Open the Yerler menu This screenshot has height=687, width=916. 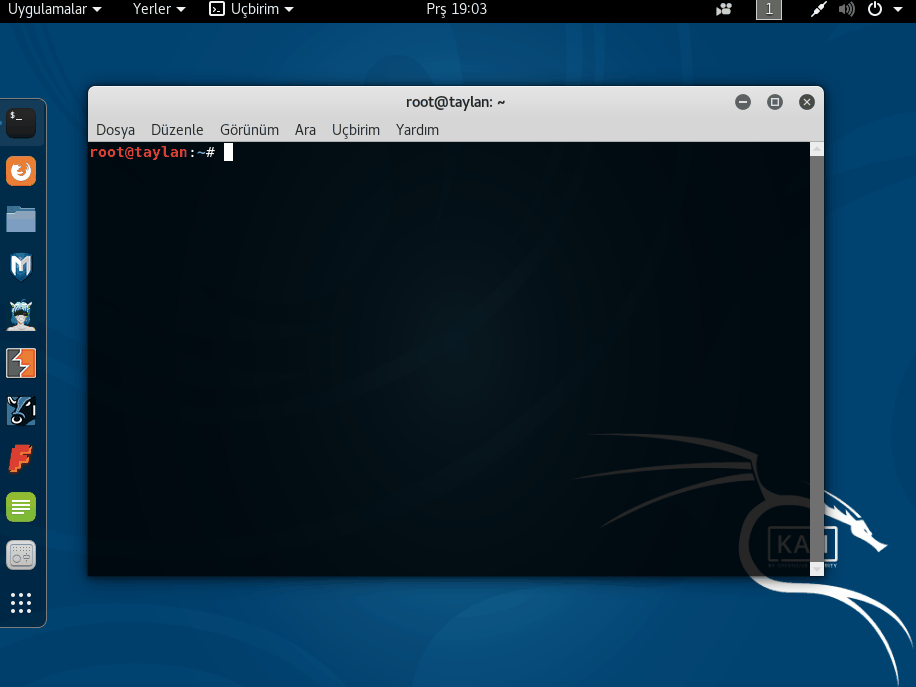[x=159, y=9]
